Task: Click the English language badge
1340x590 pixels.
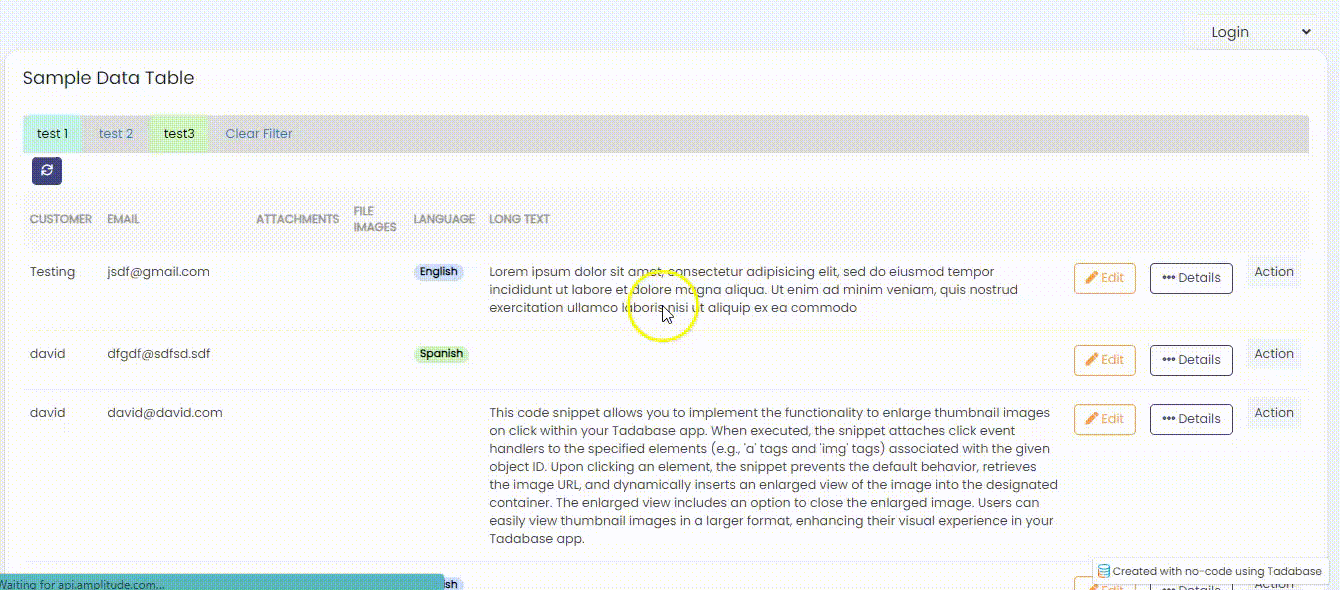Action: pos(438,272)
